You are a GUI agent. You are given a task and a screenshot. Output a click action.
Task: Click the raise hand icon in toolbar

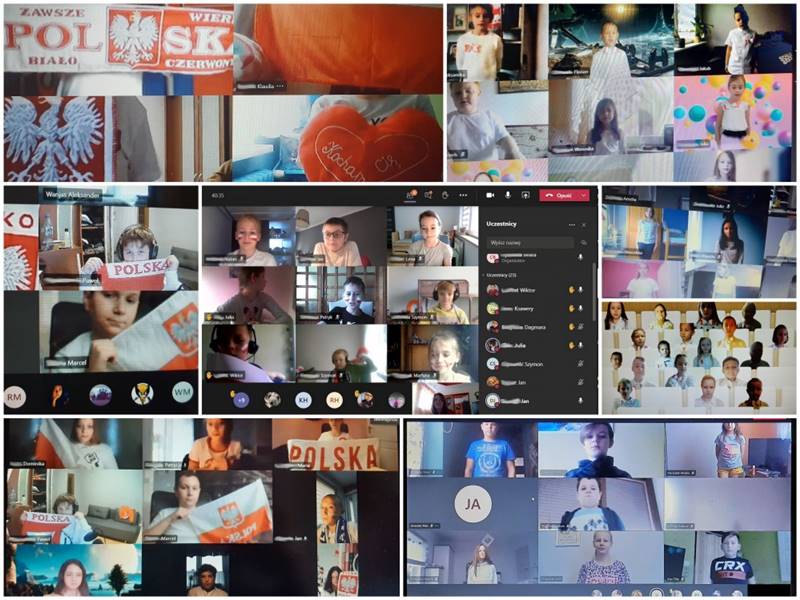(445, 195)
